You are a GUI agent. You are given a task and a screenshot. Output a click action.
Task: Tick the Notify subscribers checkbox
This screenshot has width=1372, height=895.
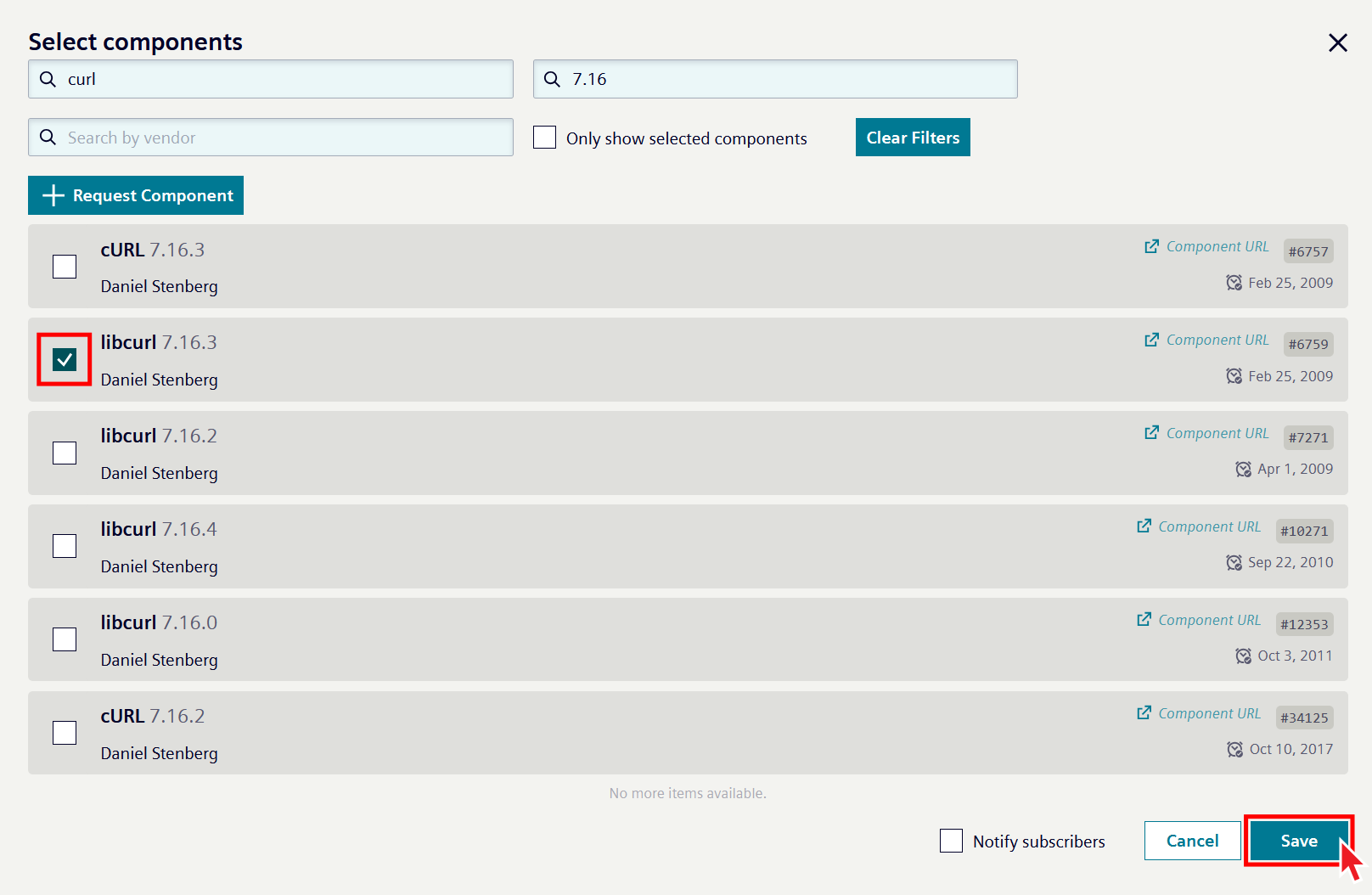pyautogui.click(x=951, y=841)
